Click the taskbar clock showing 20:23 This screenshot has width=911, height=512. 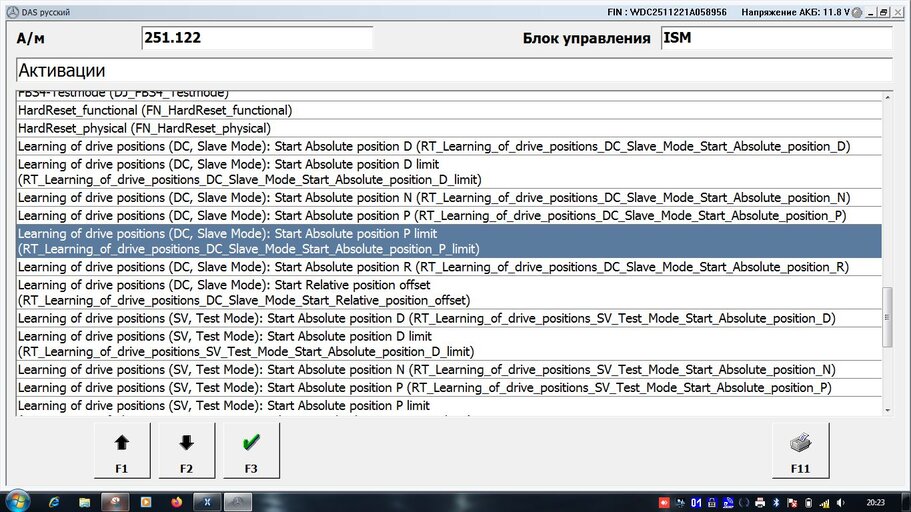coord(876,503)
